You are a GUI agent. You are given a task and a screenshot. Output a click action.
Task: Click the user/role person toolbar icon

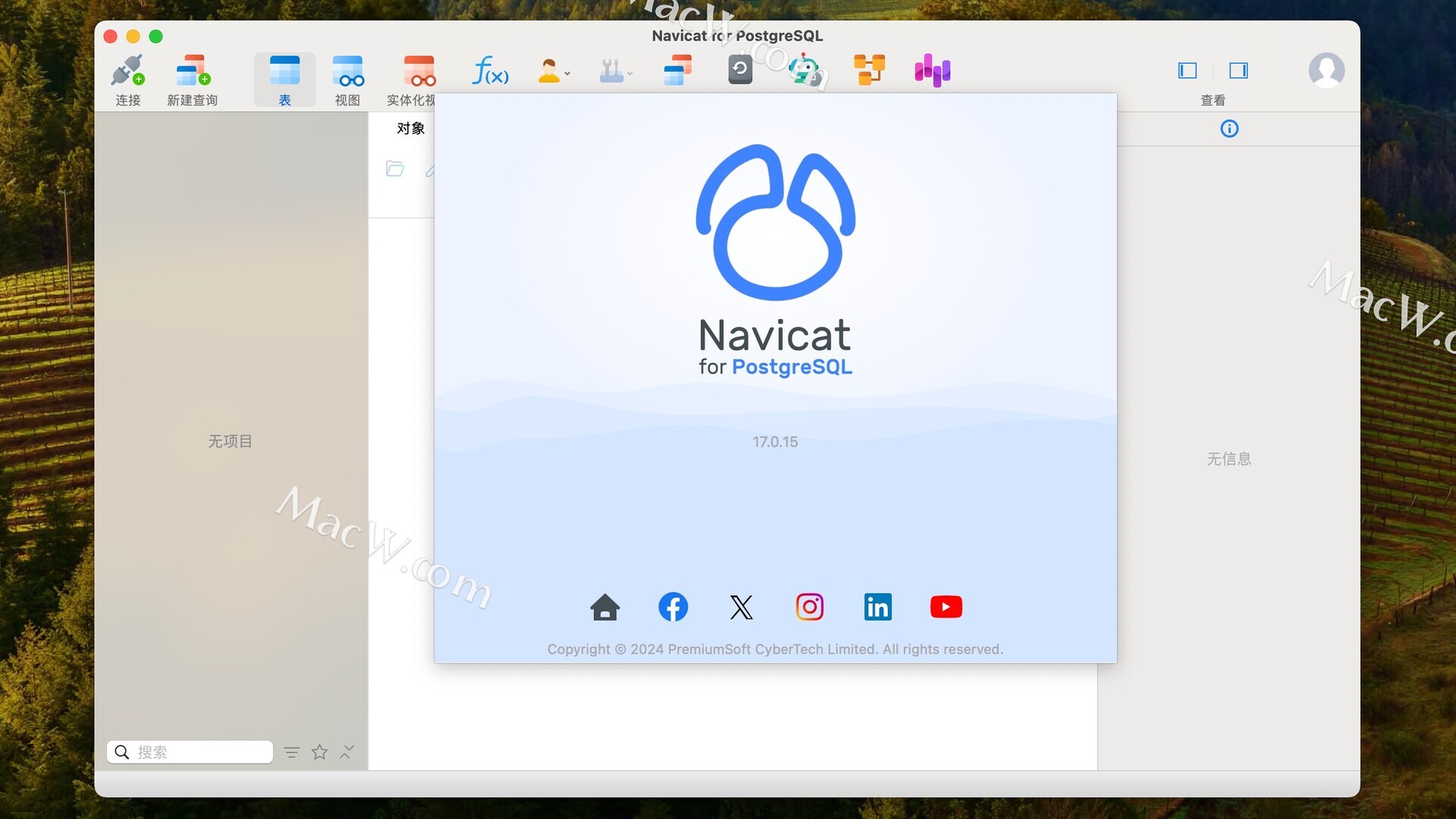[x=549, y=71]
